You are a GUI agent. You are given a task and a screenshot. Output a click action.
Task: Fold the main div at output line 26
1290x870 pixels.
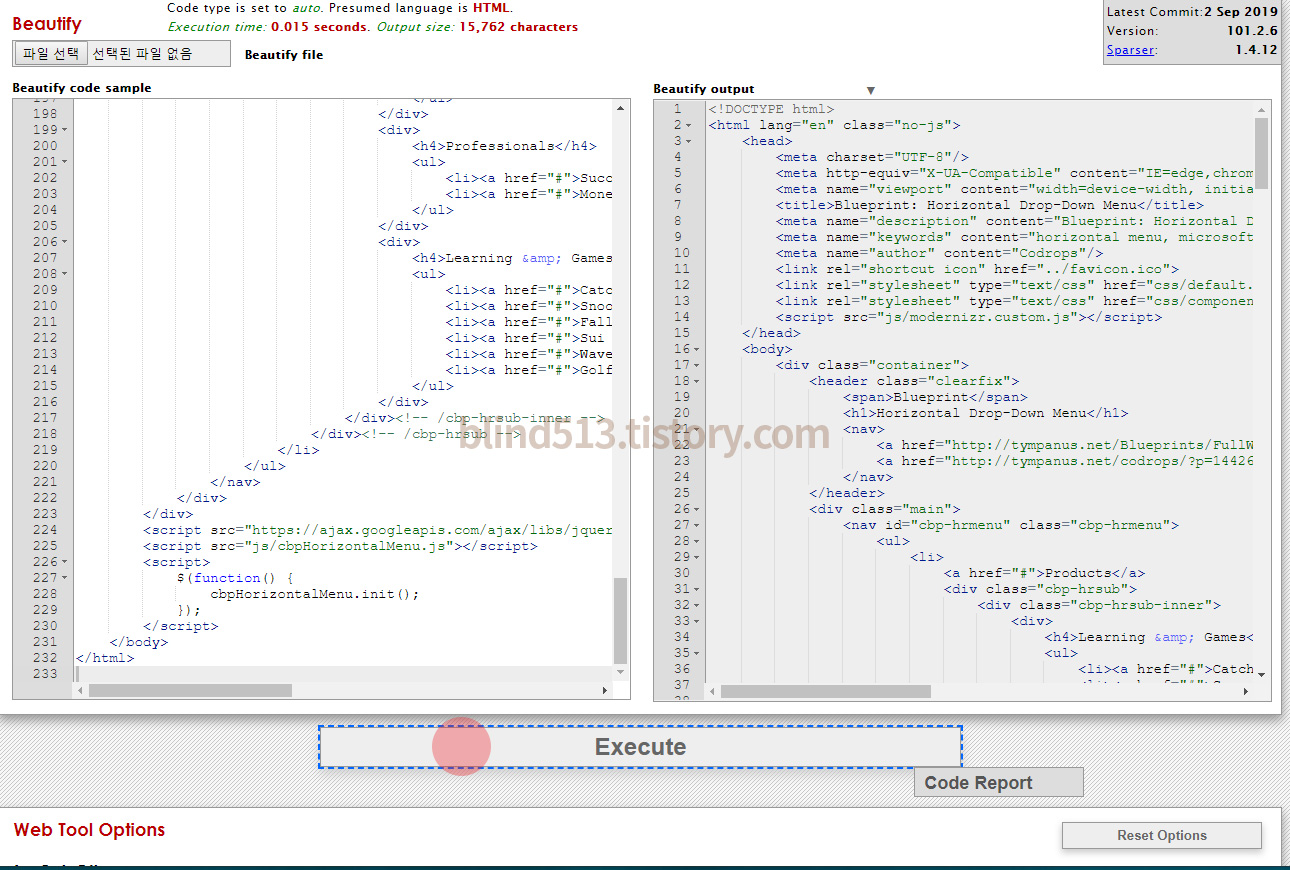[697, 509]
